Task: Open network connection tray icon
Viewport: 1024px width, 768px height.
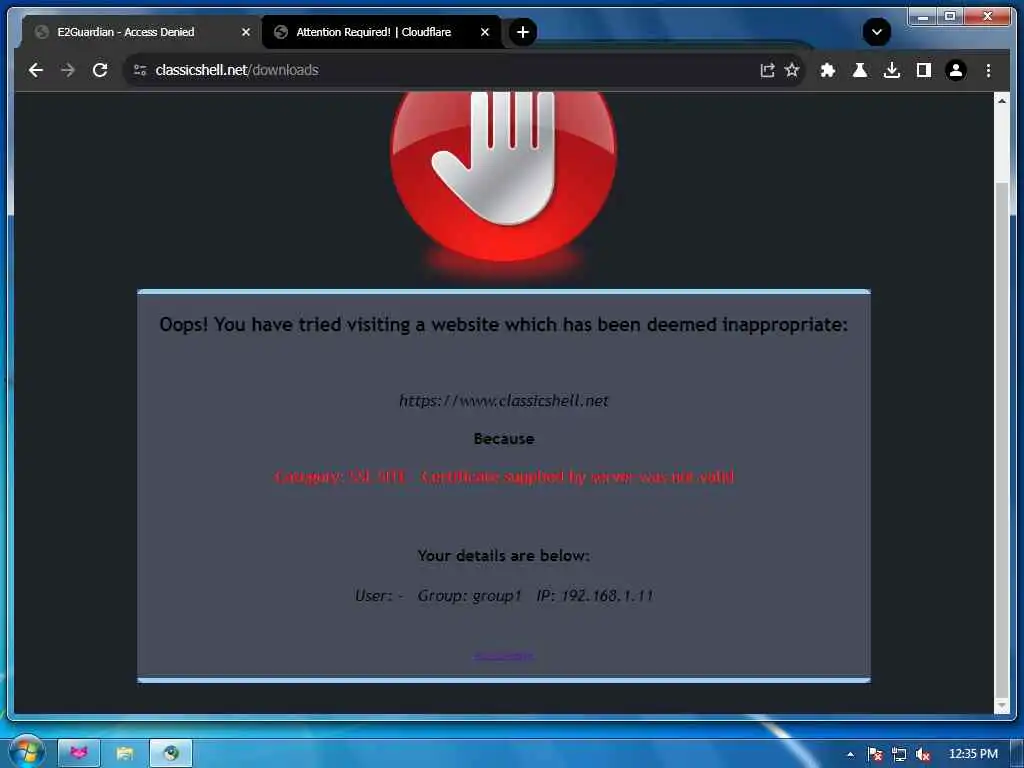Action: click(x=899, y=754)
